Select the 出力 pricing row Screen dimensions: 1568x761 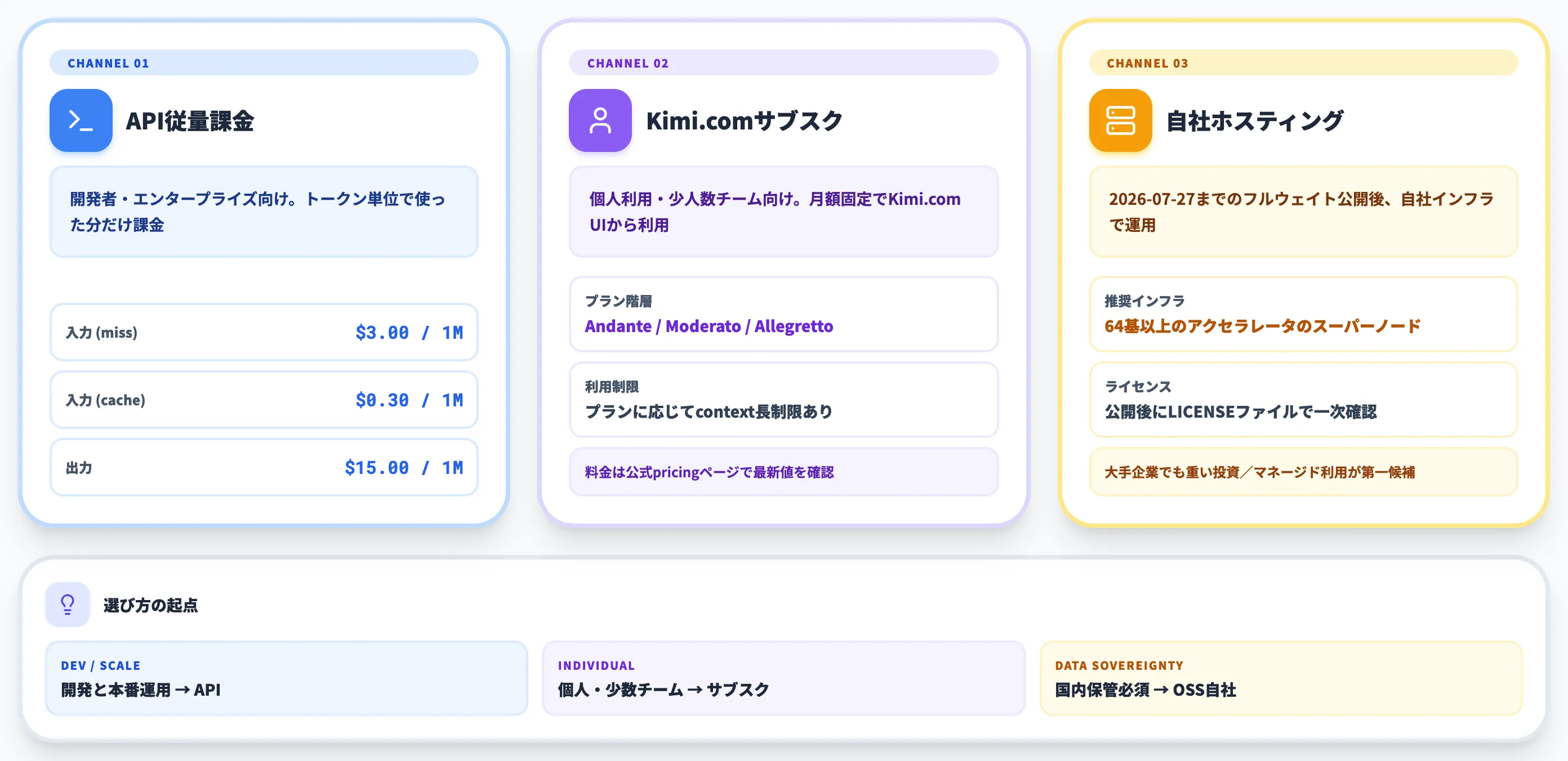(x=264, y=467)
